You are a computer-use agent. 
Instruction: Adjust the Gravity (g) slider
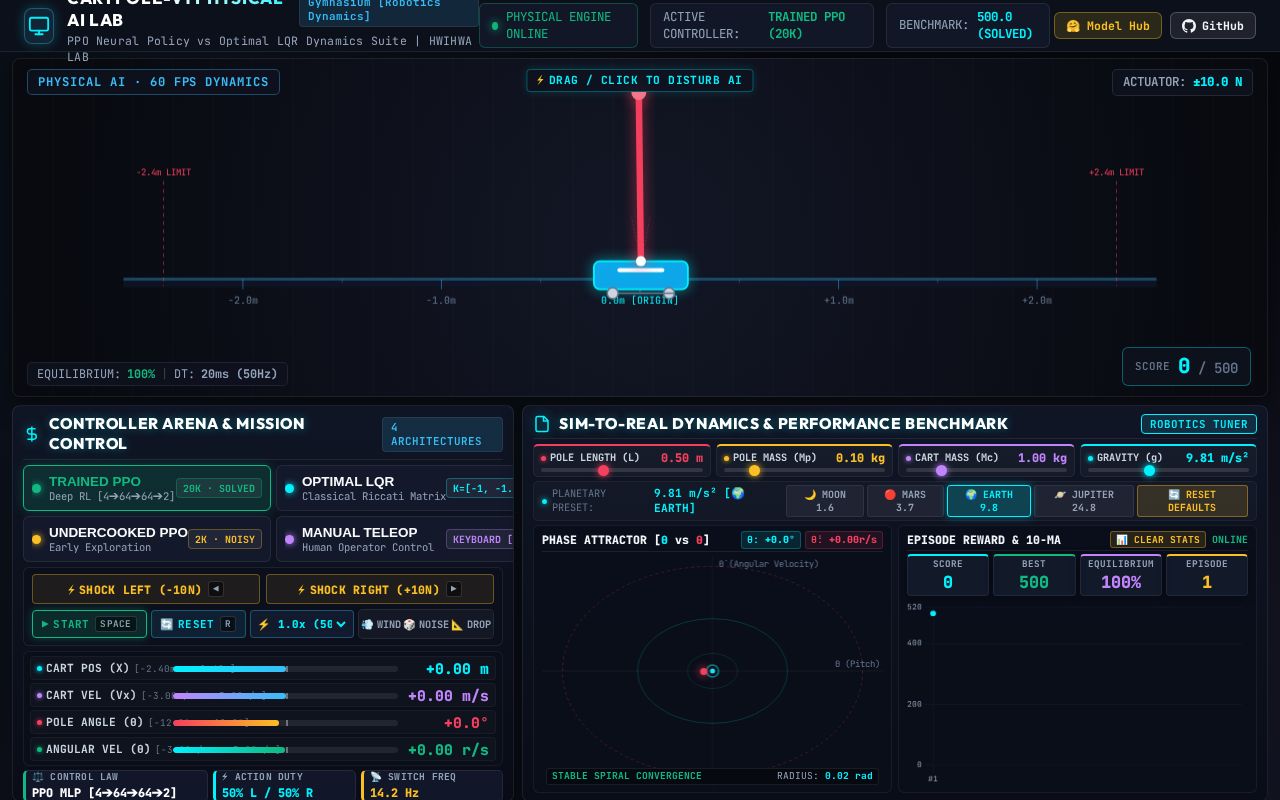1168,470
